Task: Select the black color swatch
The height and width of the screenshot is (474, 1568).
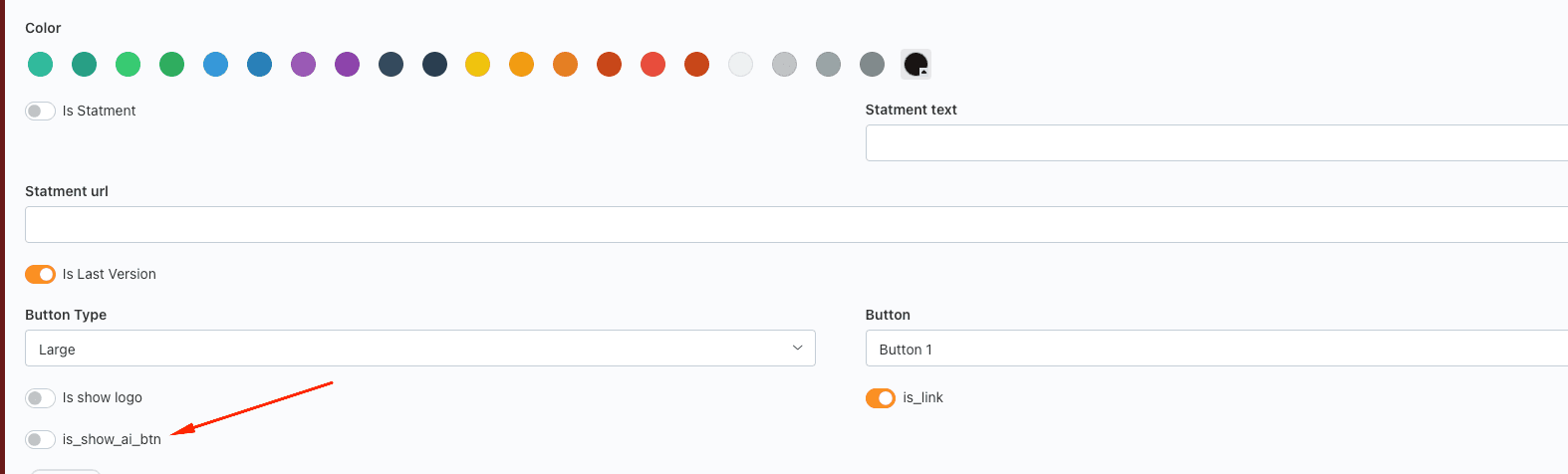Action: (x=915, y=65)
